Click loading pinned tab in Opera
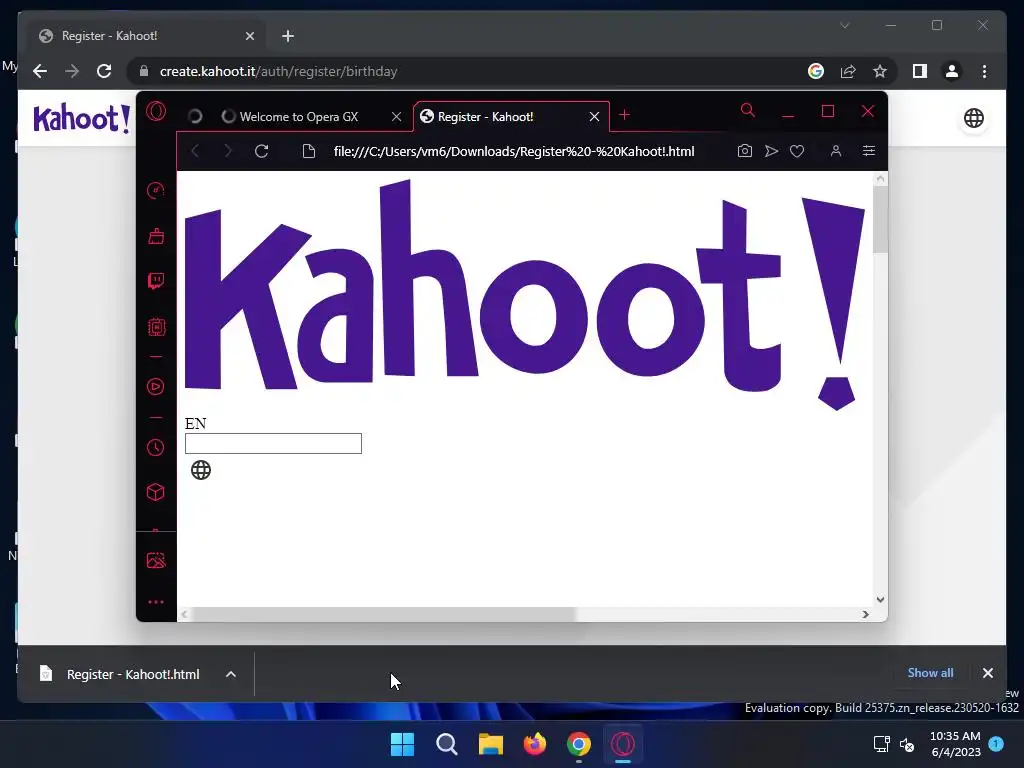The height and width of the screenshot is (768, 1024). (195, 117)
